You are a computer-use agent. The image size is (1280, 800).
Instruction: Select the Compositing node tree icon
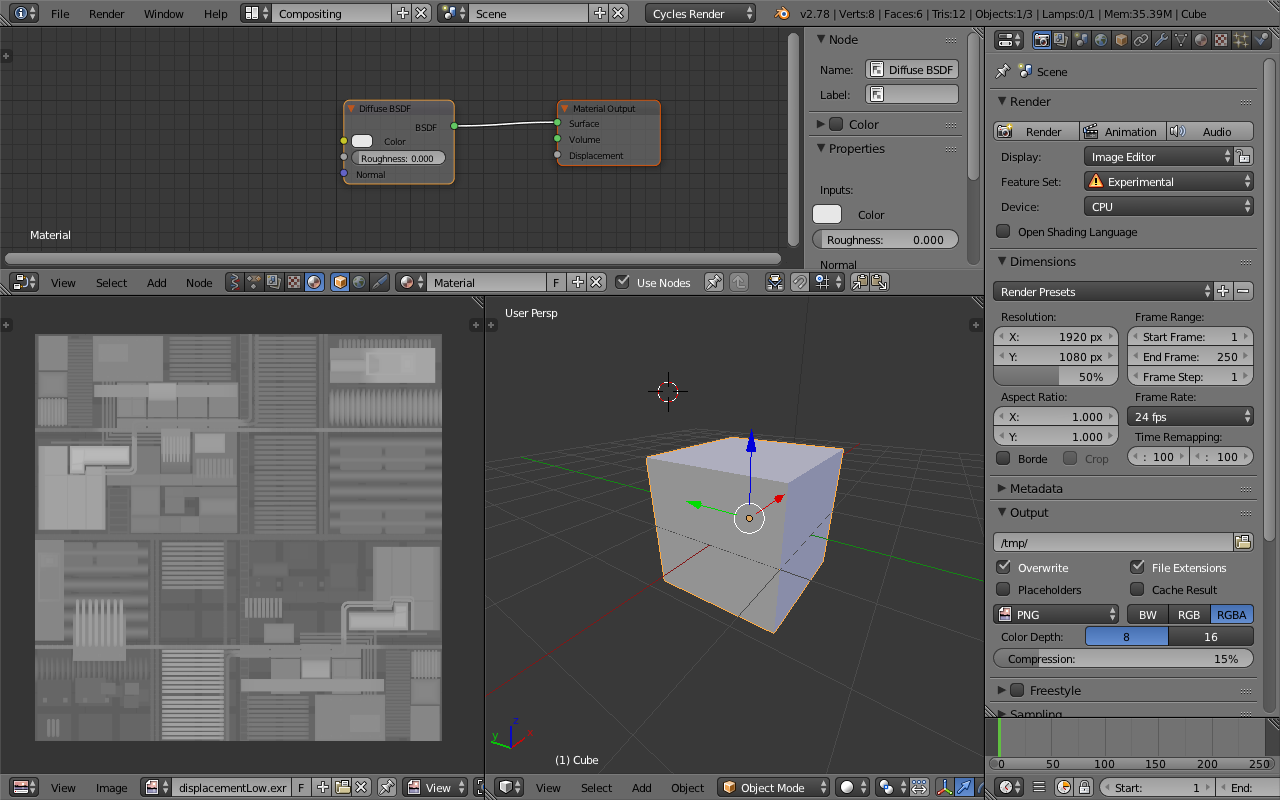point(274,283)
